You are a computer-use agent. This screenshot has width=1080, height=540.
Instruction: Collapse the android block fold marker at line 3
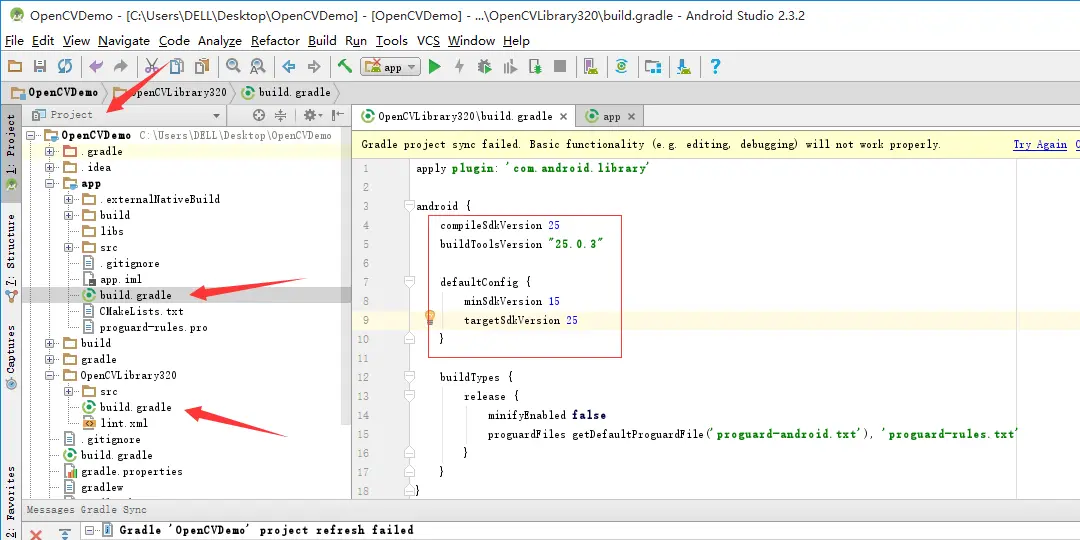410,205
